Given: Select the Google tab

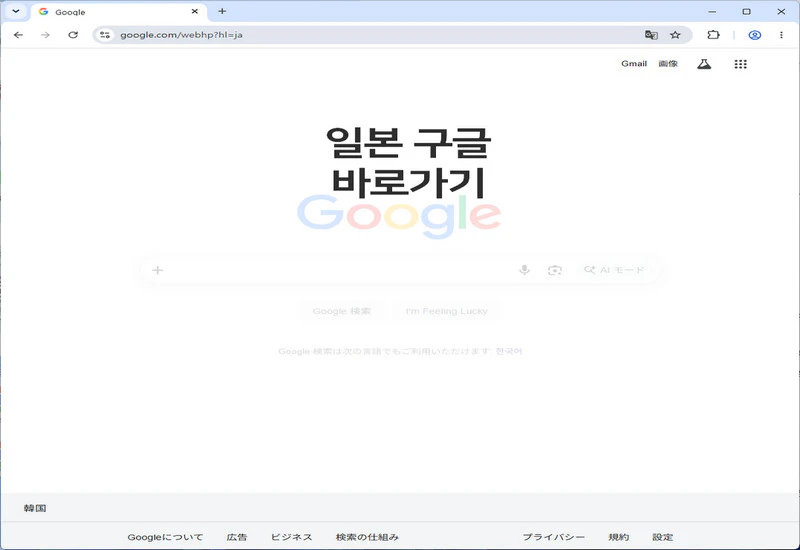Looking at the screenshot, I should pyautogui.click(x=118, y=12).
